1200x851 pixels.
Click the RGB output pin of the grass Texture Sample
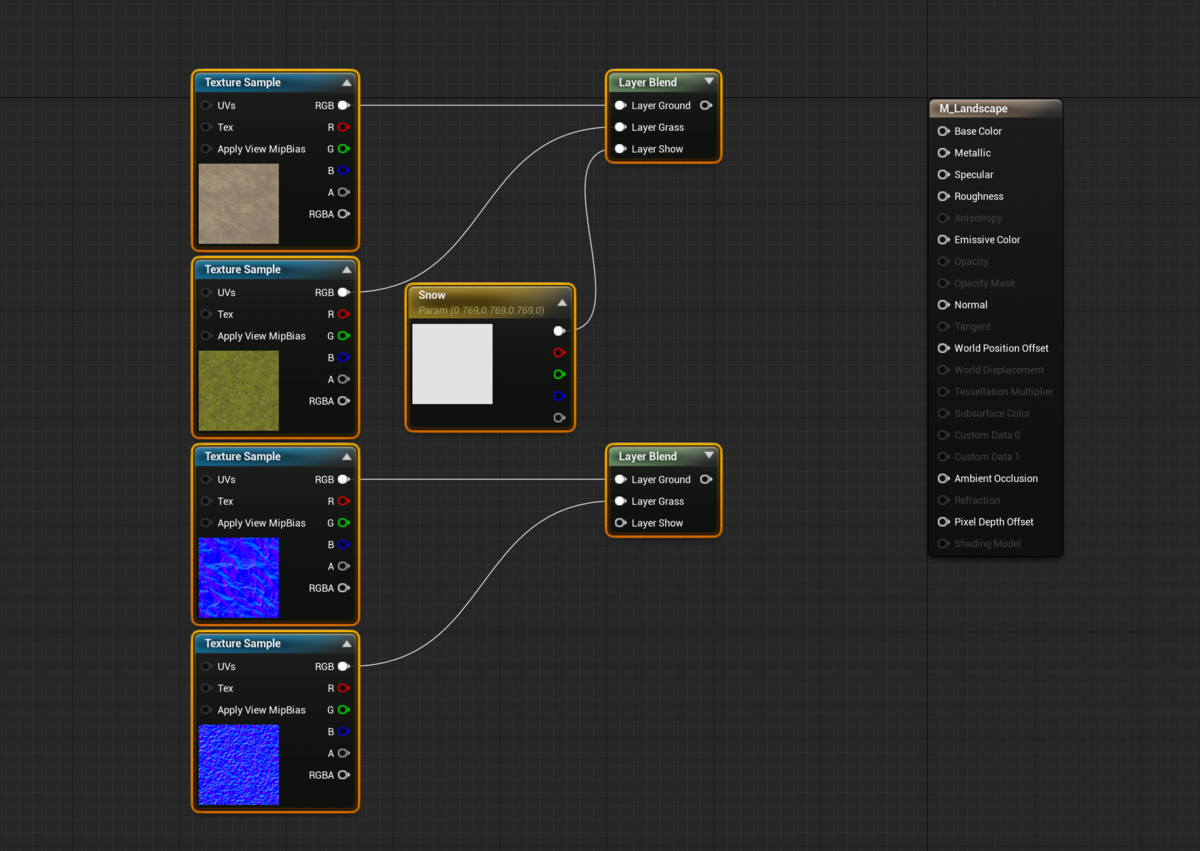click(344, 292)
